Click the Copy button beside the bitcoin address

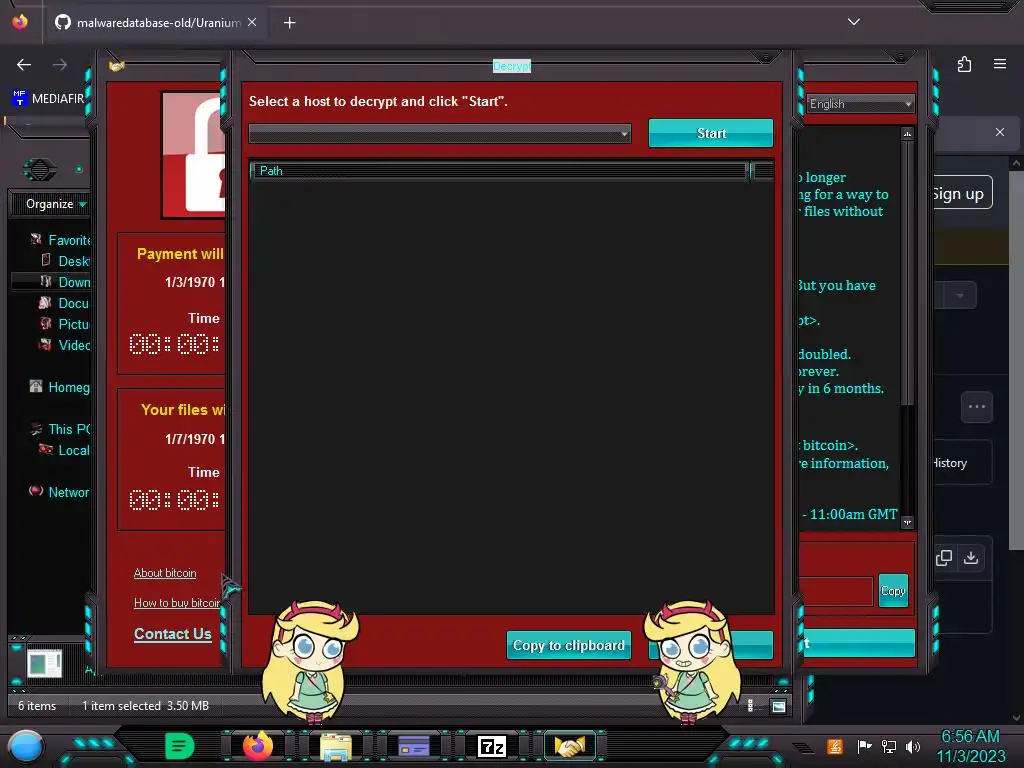(x=893, y=590)
